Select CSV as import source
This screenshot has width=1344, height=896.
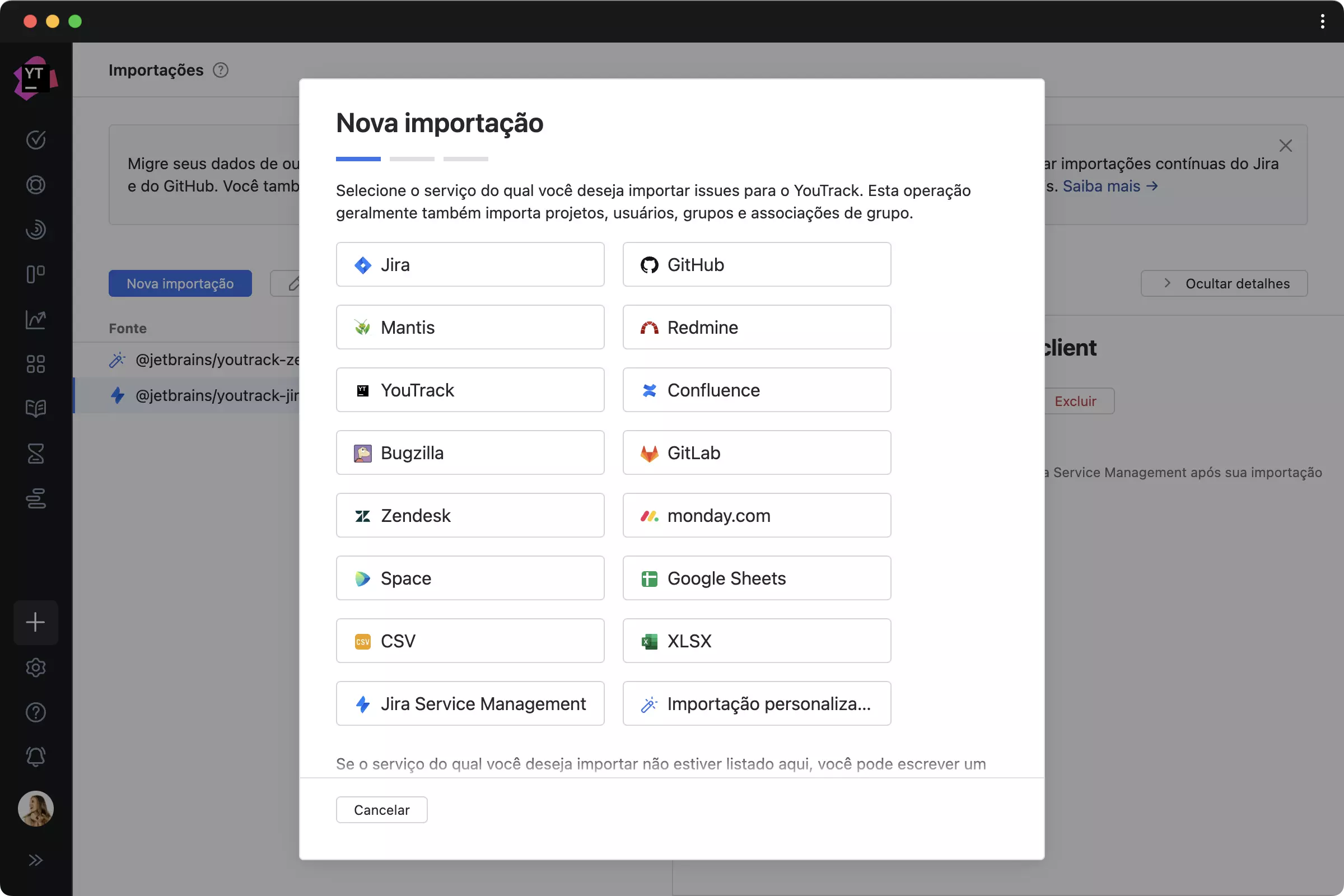point(470,640)
